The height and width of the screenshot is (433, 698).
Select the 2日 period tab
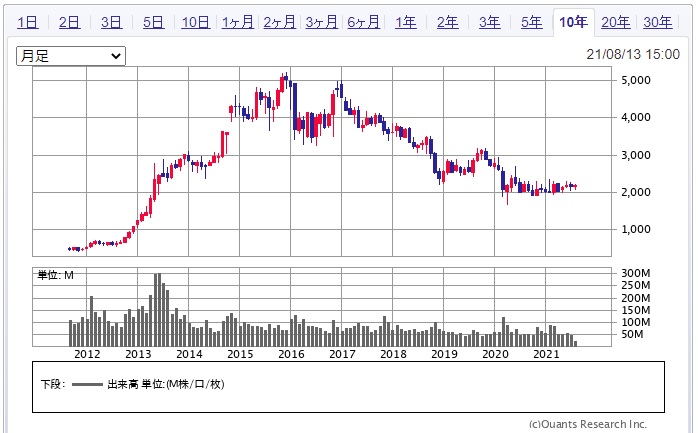pyautogui.click(x=69, y=22)
